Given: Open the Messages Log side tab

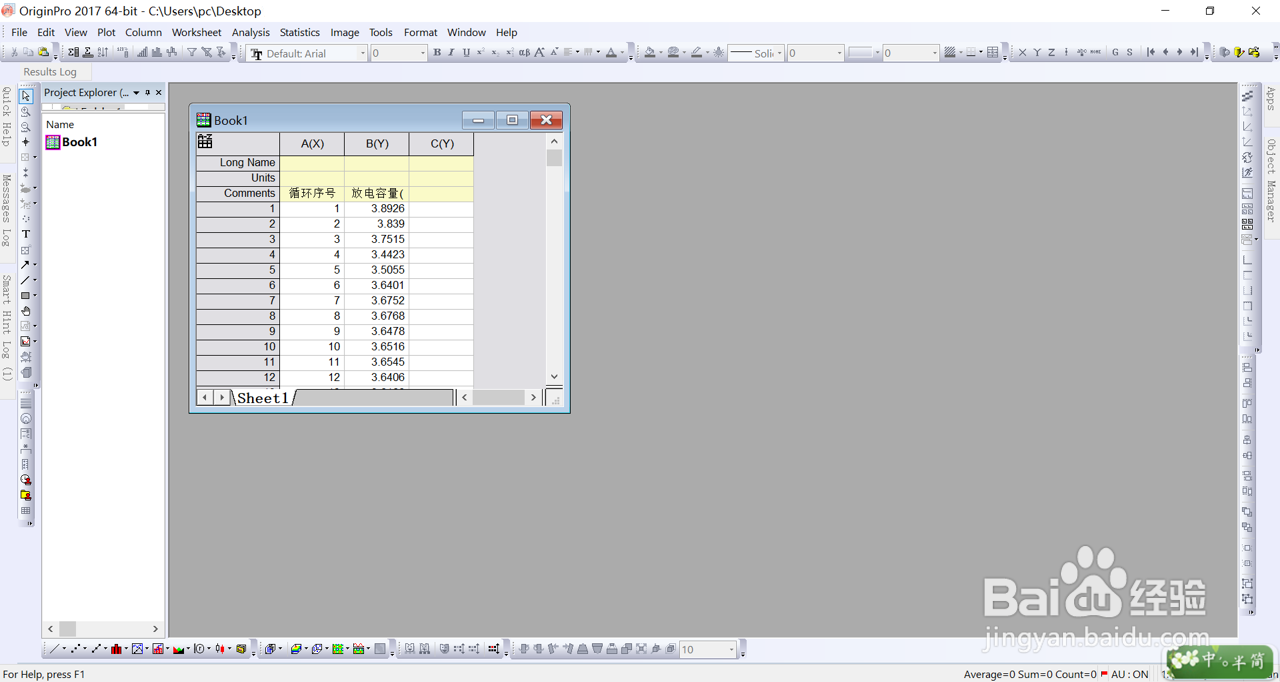Looking at the screenshot, I should point(6,210).
